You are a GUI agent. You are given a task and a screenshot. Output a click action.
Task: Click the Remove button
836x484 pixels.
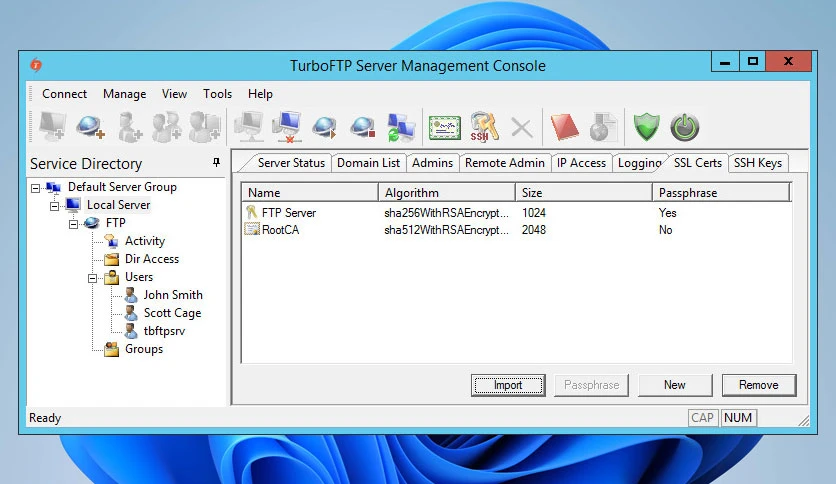point(759,385)
